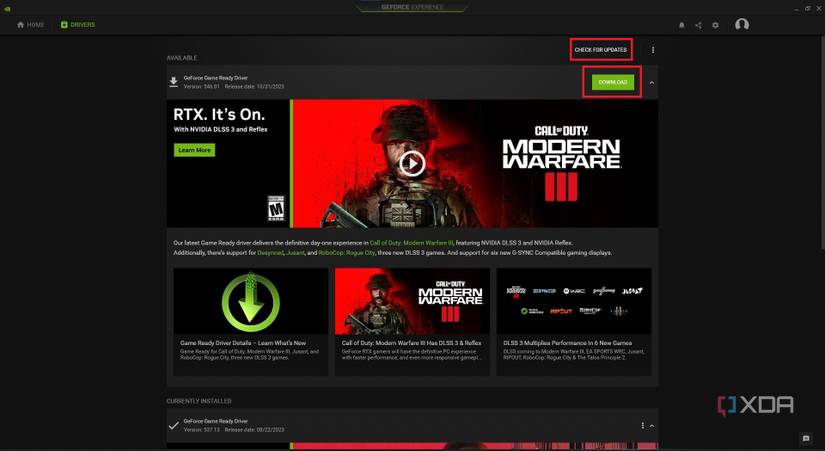The image size is (825, 451).
Task: Open the share overlay icon
Action: [698, 25]
